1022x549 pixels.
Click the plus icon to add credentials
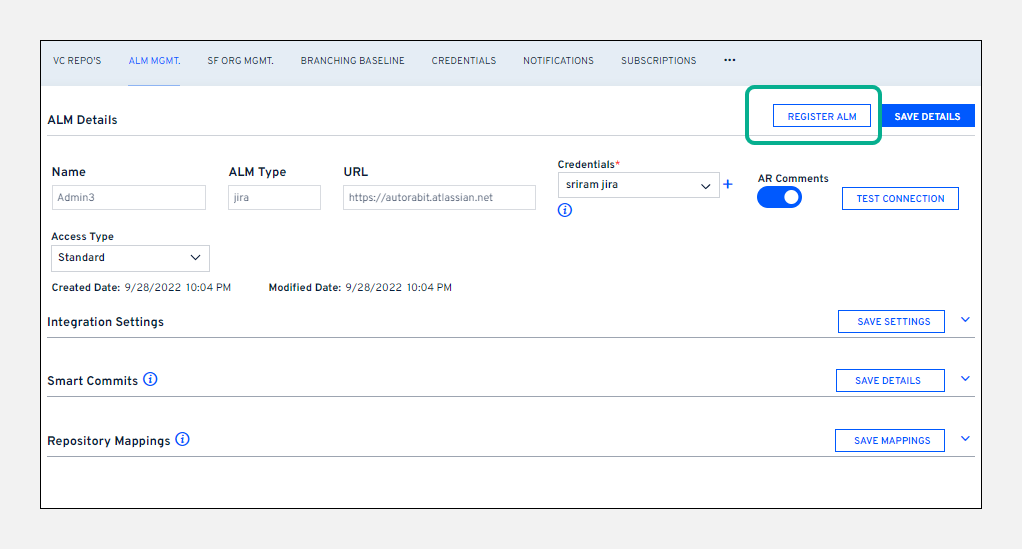coord(728,185)
